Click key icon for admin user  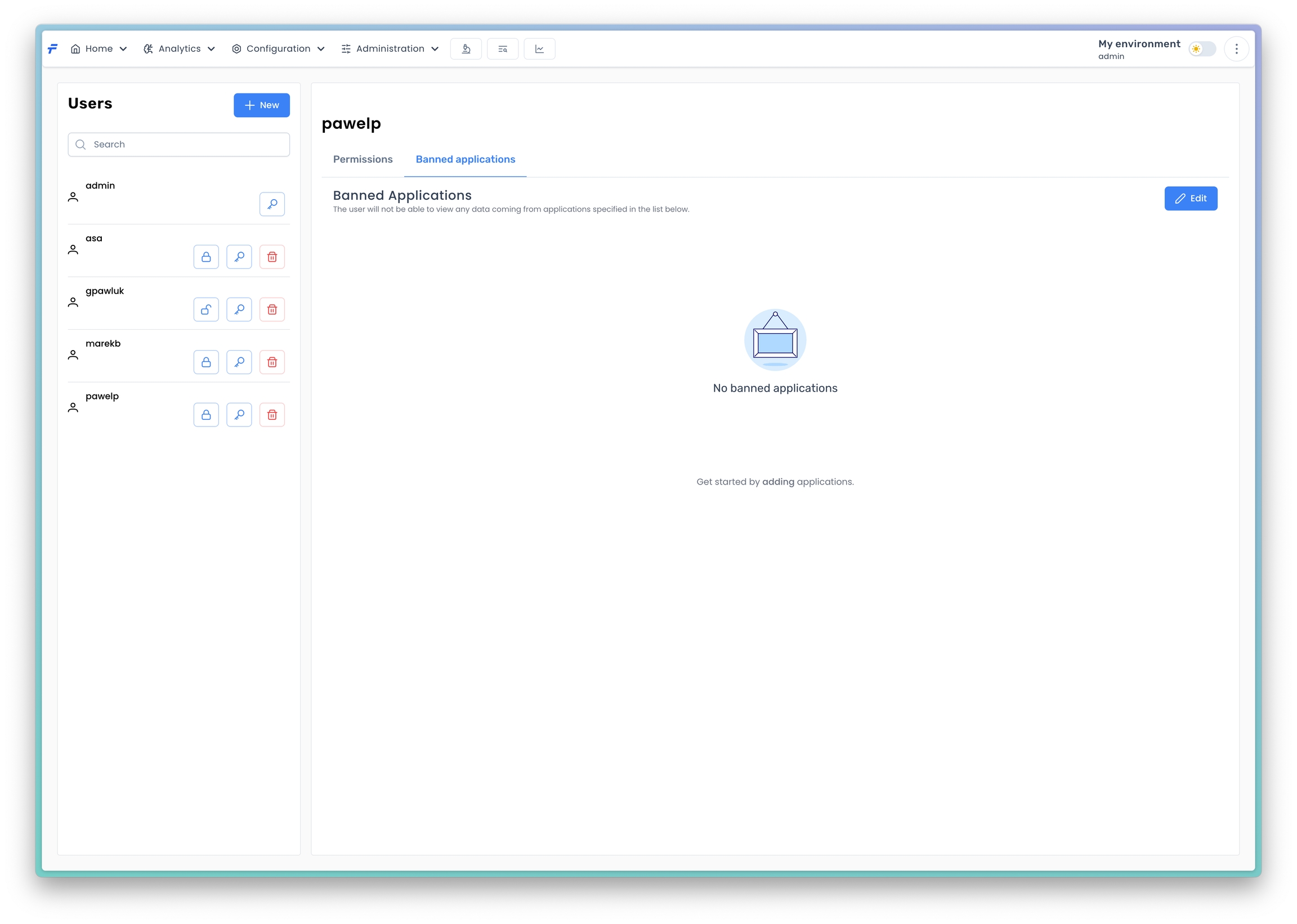pos(272,204)
